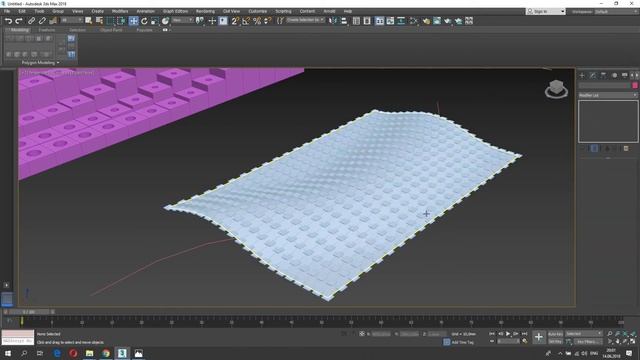The width and height of the screenshot is (640, 360).
Task: Click the time slider handle
Action: coord(29,312)
